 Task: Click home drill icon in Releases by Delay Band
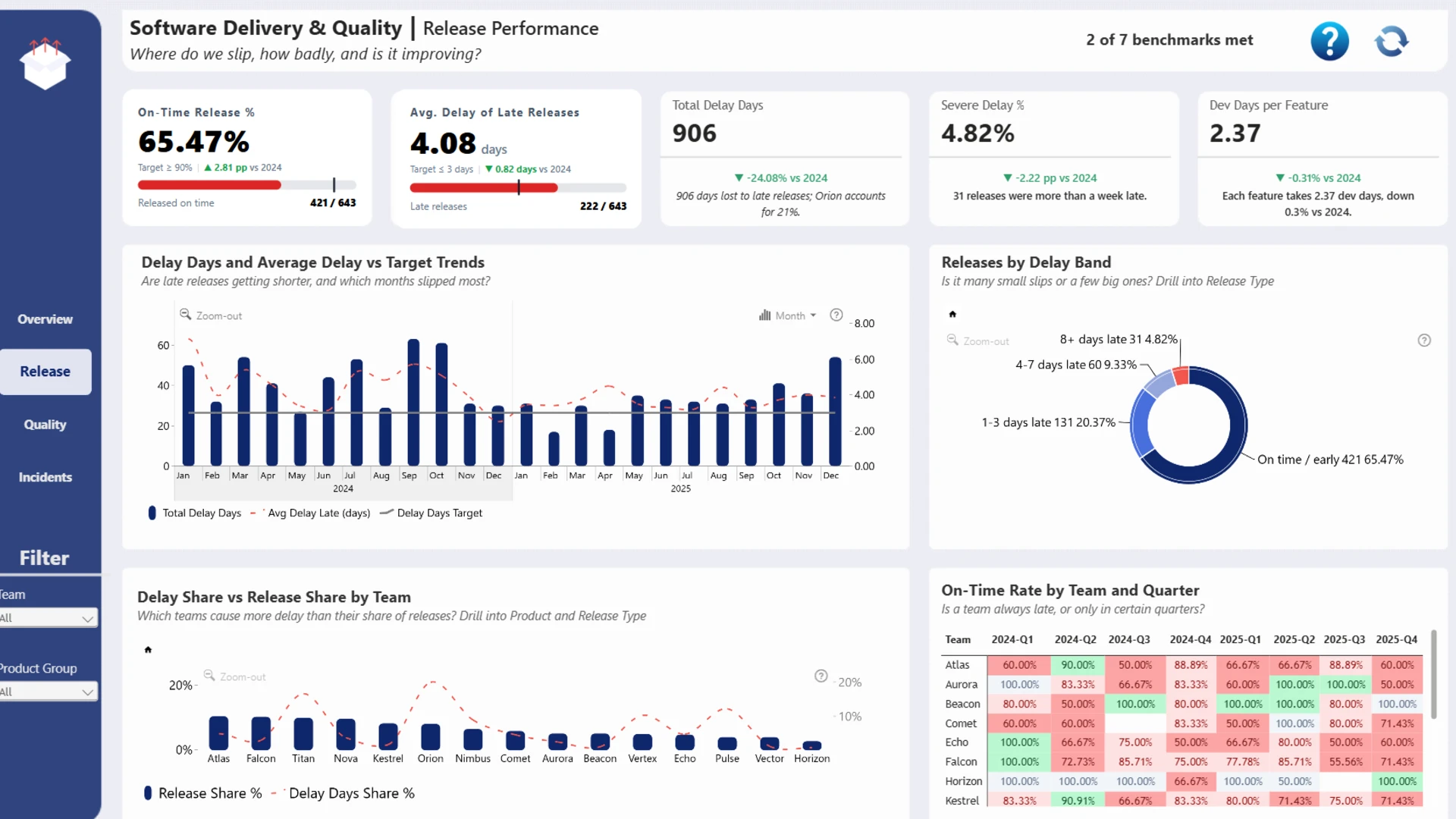[952, 314]
